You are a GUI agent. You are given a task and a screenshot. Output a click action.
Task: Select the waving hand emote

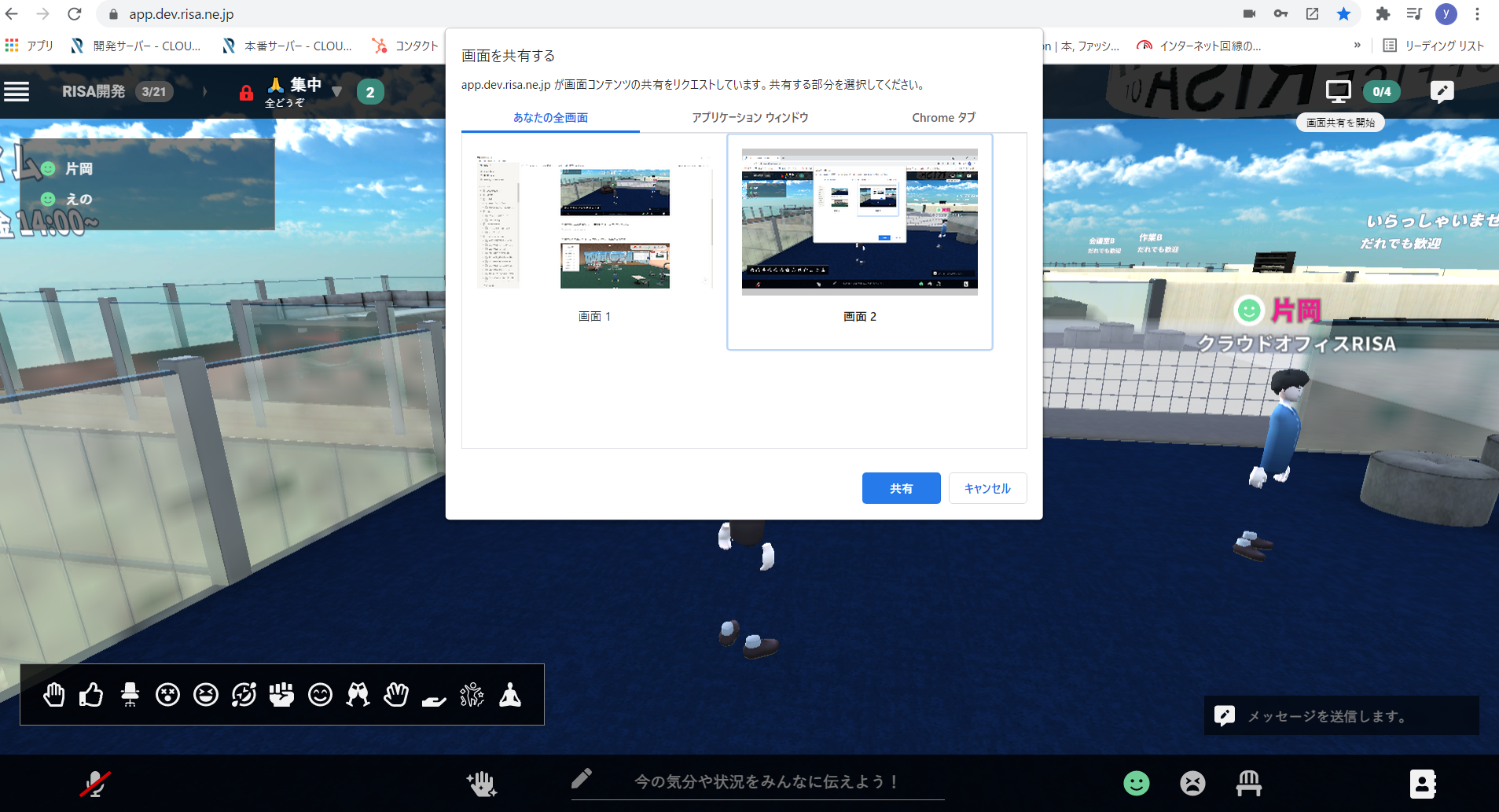(x=396, y=695)
